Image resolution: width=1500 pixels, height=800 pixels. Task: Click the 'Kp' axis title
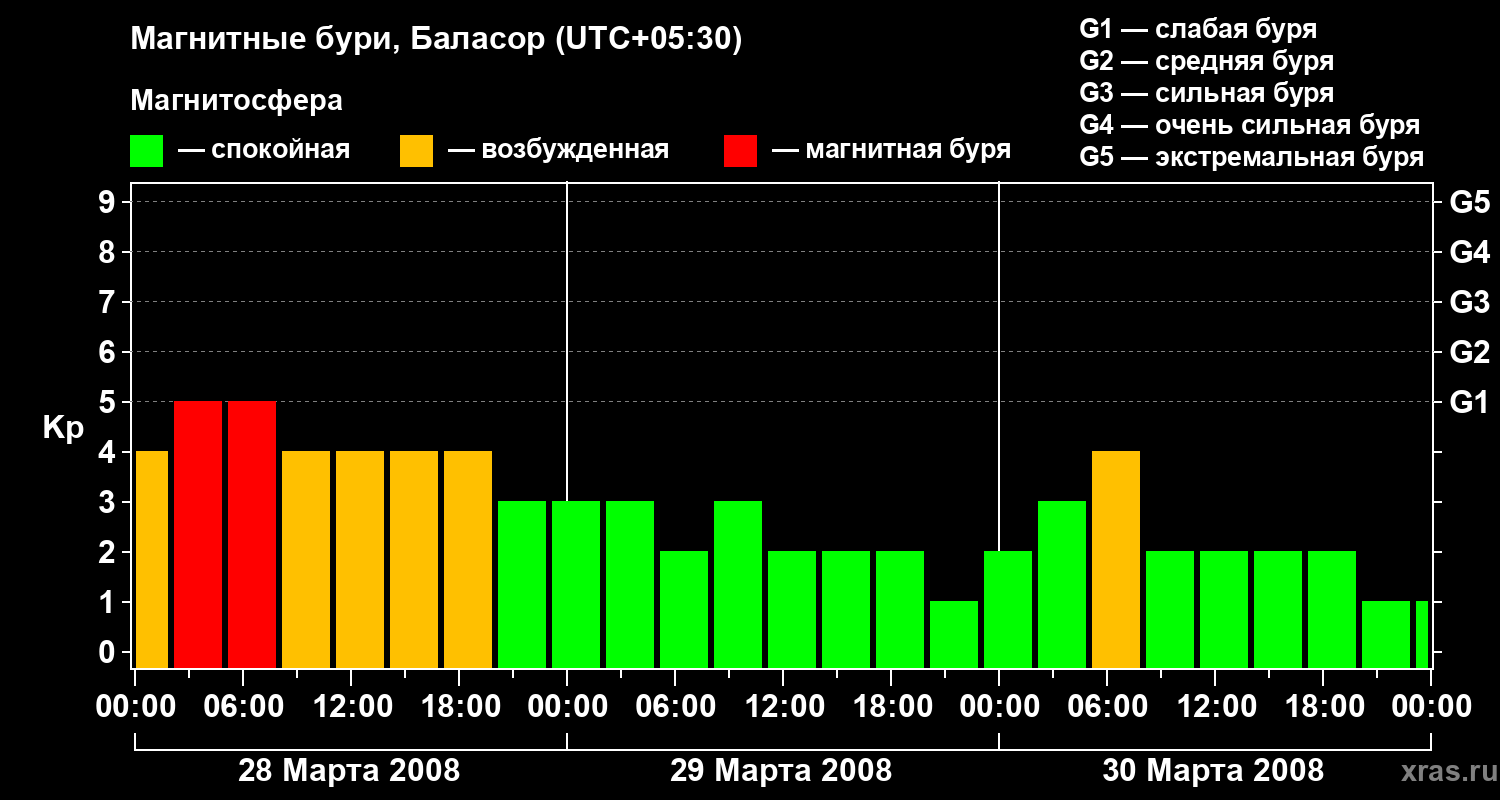point(64,427)
